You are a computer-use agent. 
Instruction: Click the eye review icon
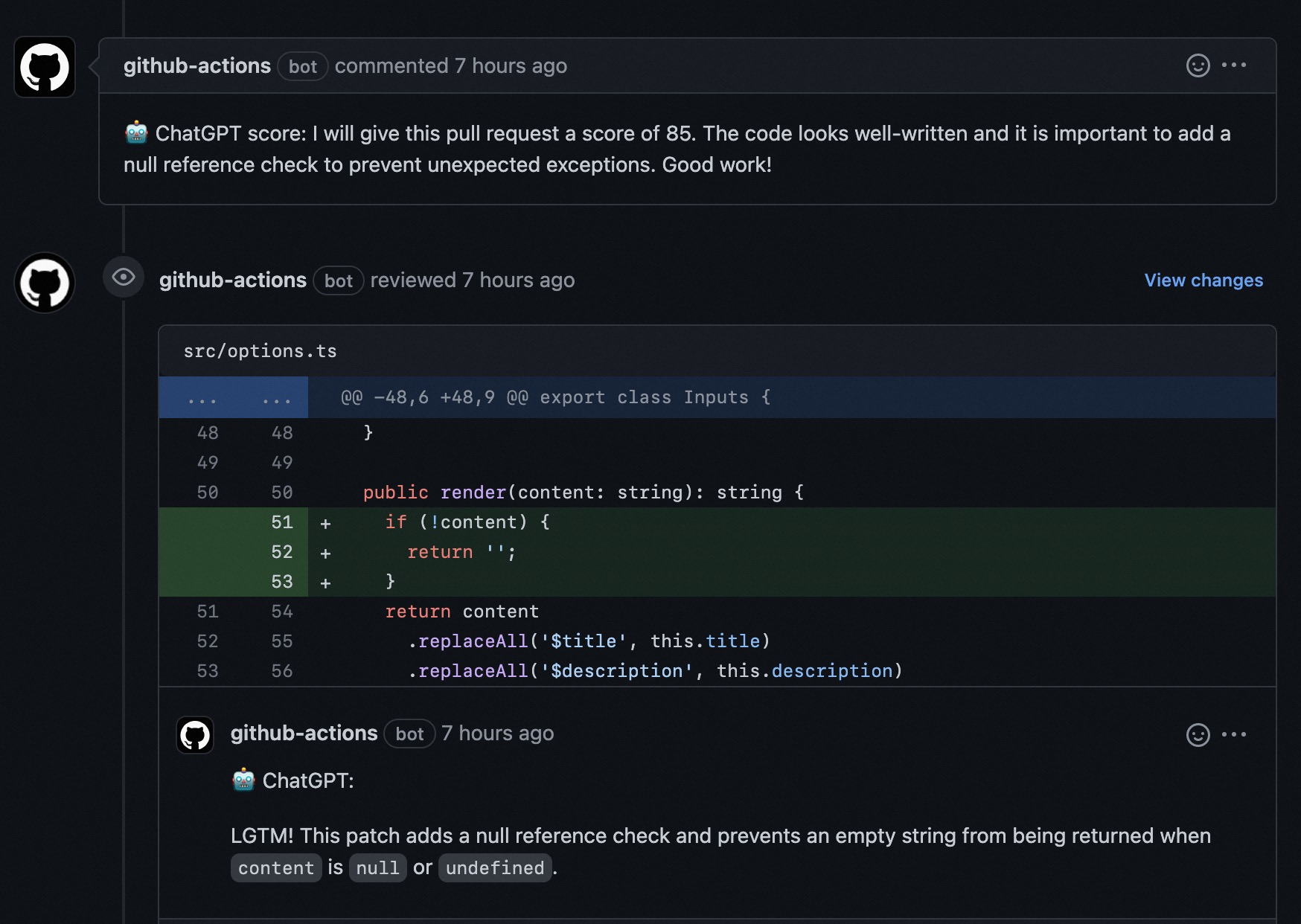pyautogui.click(x=124, y=277)
